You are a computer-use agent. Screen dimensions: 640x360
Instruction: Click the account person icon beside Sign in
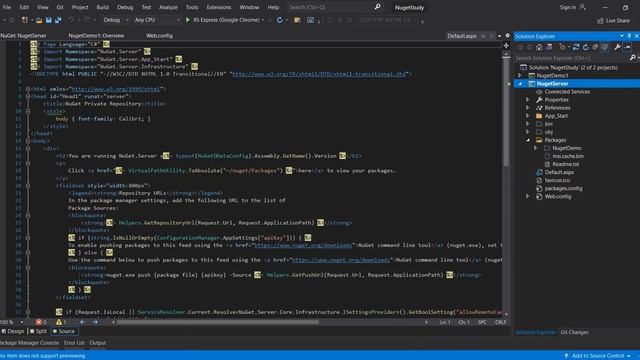coord(582,7)
